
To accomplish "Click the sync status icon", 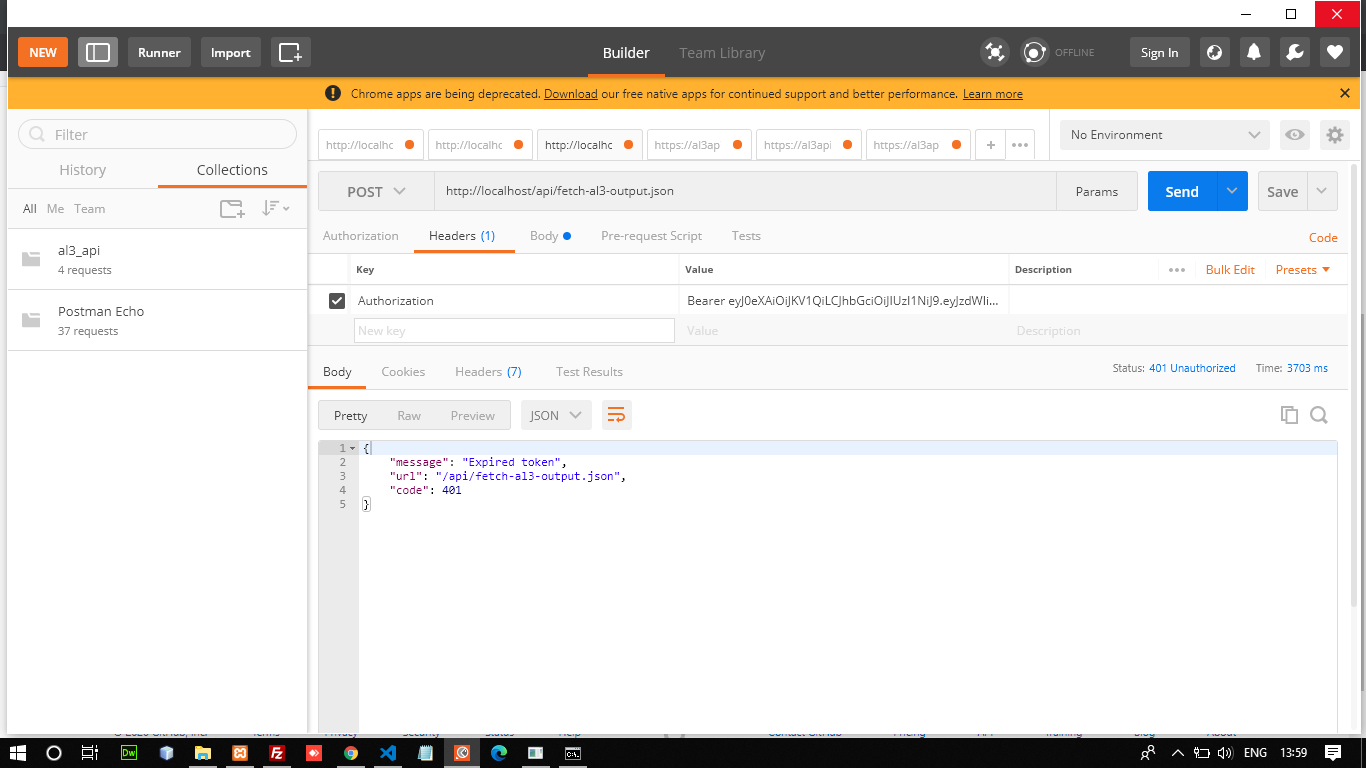I will (1035, 52).
